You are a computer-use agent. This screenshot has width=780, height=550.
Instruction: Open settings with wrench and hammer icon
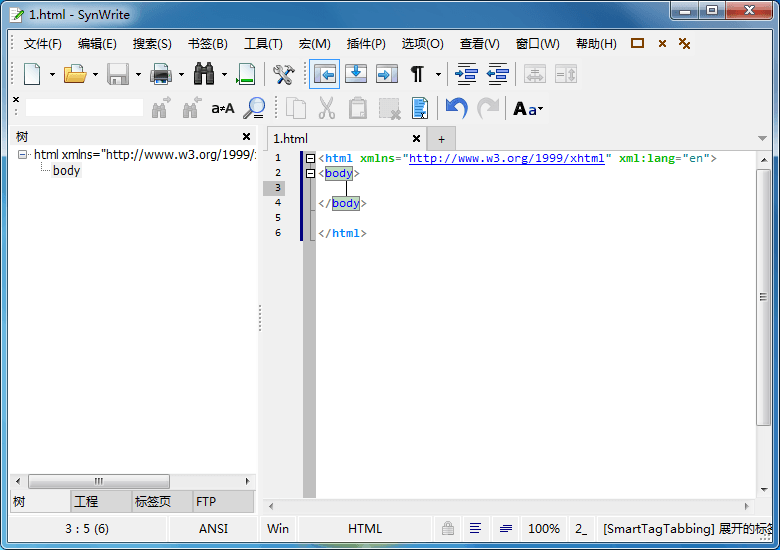click(x=284, y=75)
